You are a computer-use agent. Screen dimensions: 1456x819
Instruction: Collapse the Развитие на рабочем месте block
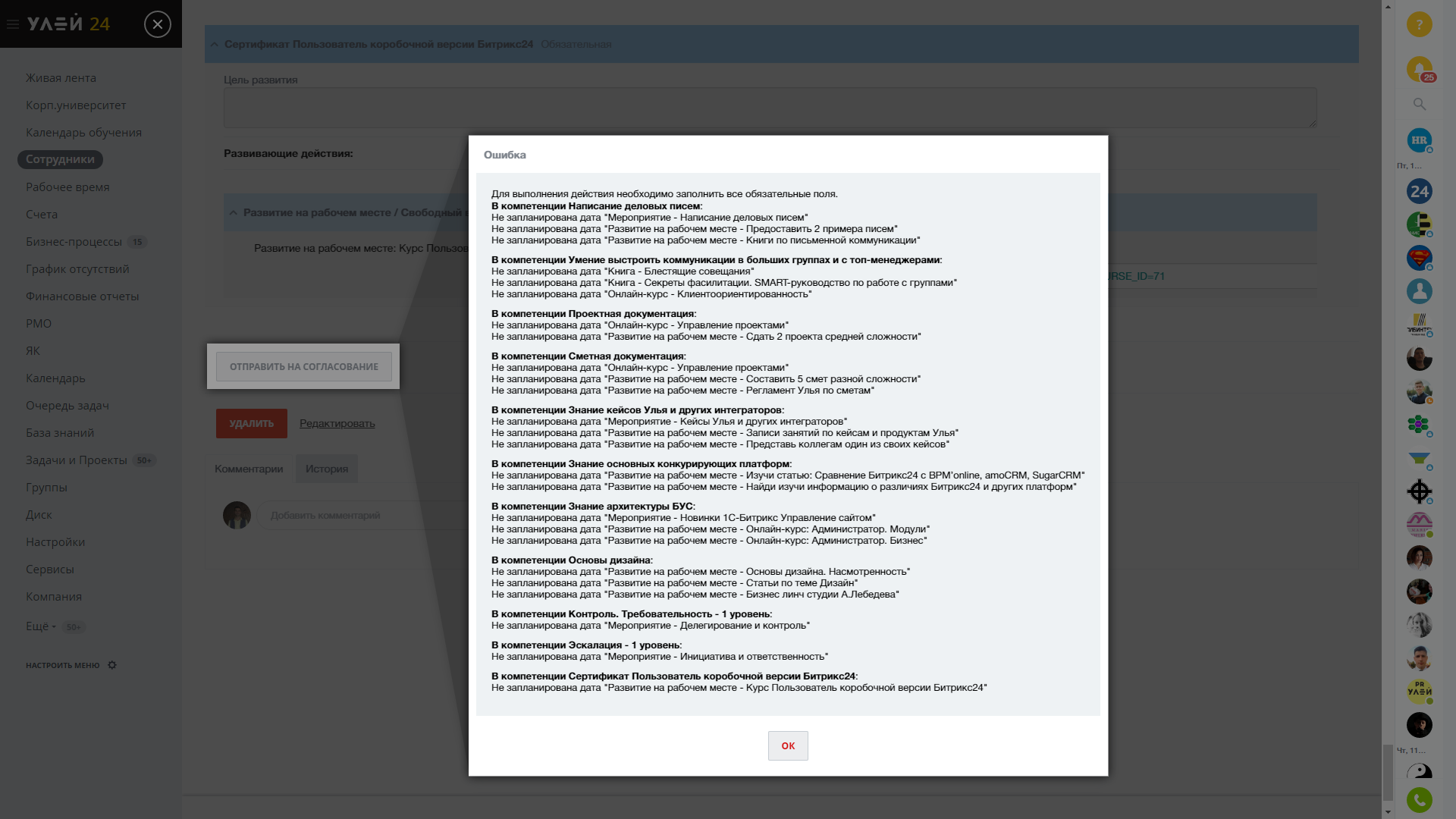coord(234,213)
